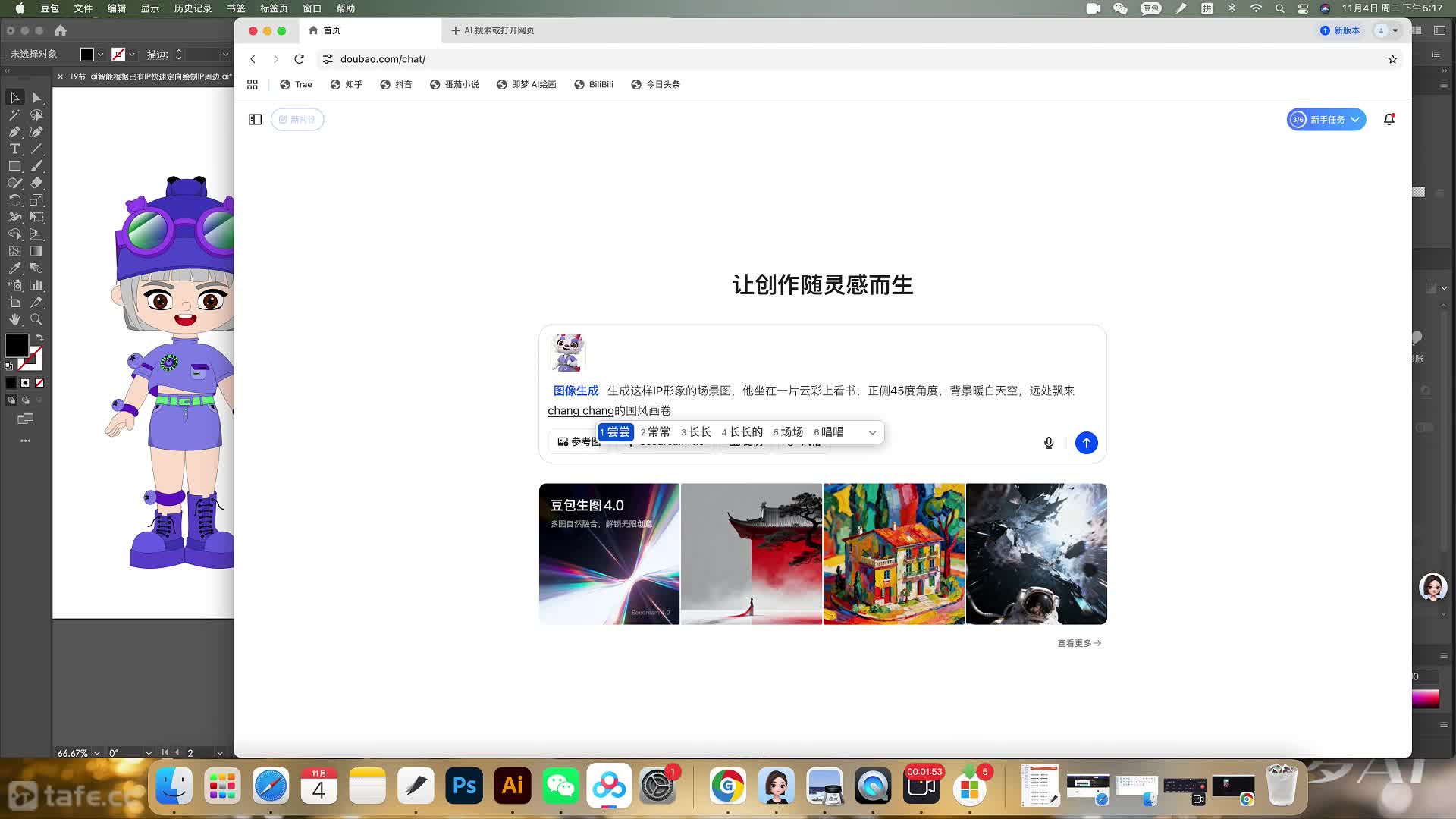Select the Pen tool in Illustrator

pyautogui.click(x=14, y=132)
